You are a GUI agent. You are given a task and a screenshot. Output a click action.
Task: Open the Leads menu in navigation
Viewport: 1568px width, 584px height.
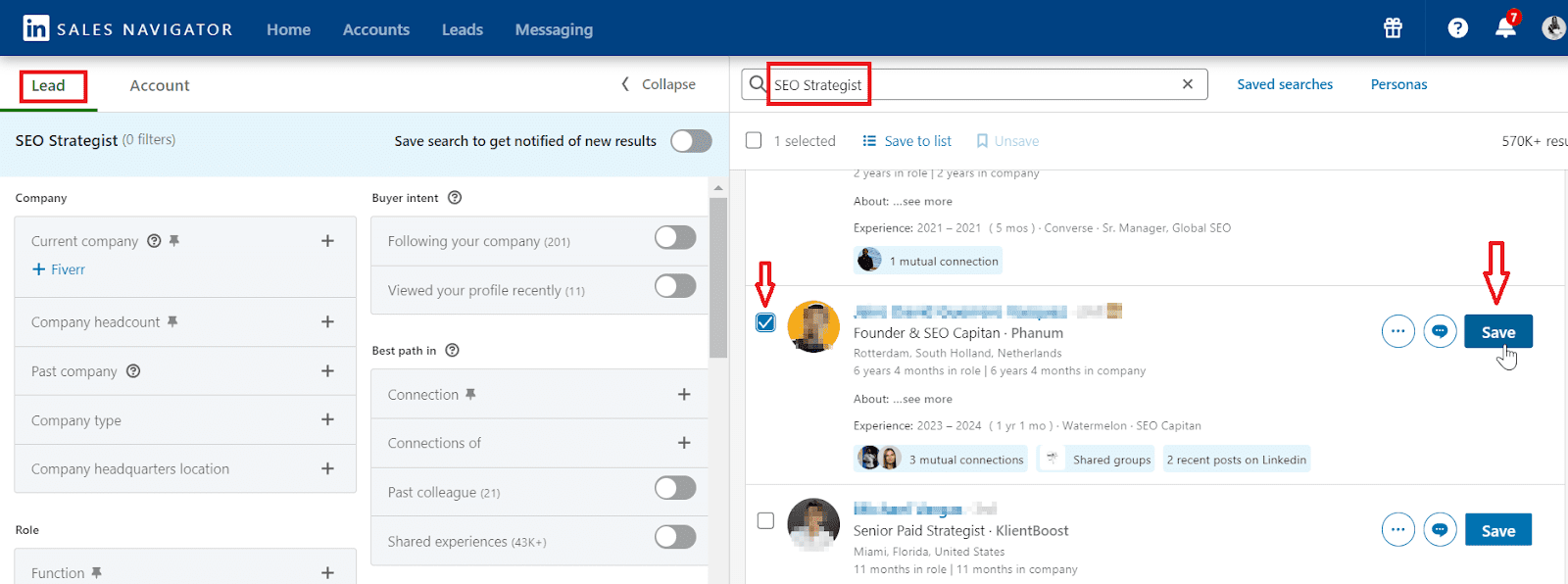click(x=462, y=29)
